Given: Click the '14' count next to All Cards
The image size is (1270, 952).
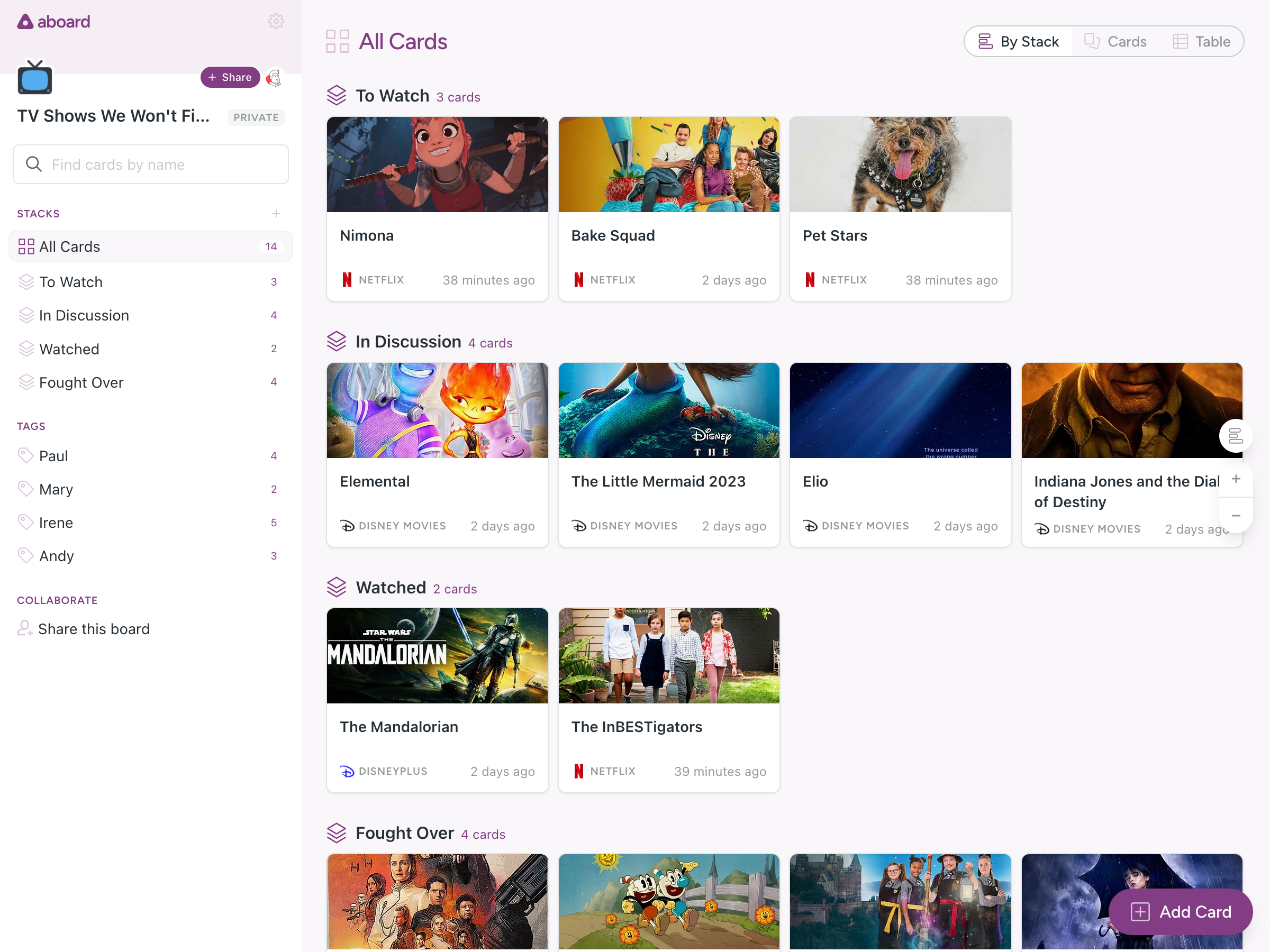Looking at the screenshot, I should (271, 246).
